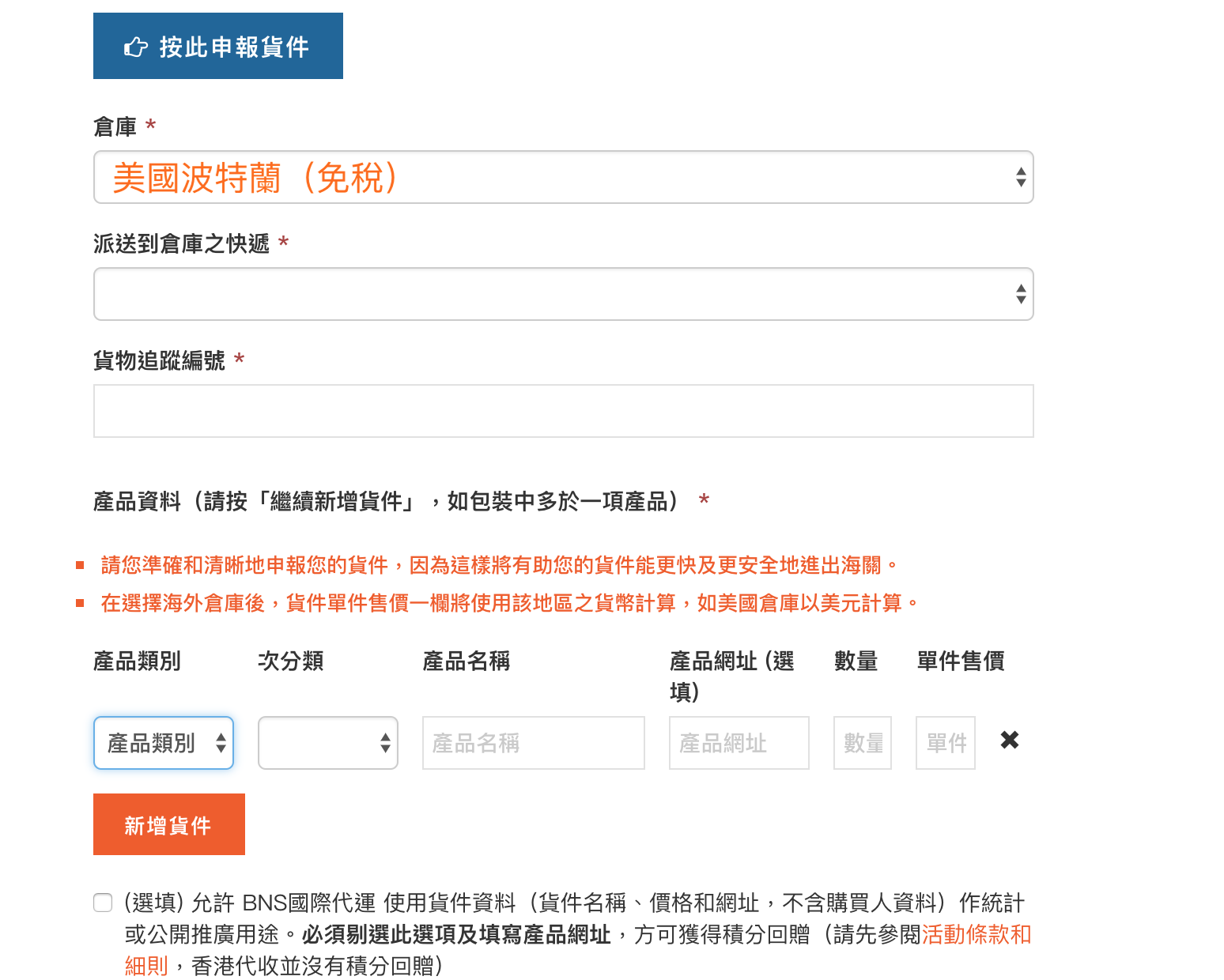This screenshot has width=1224, height=980.
Task: Click the 單件售價 column header
Action: point(961,661)
